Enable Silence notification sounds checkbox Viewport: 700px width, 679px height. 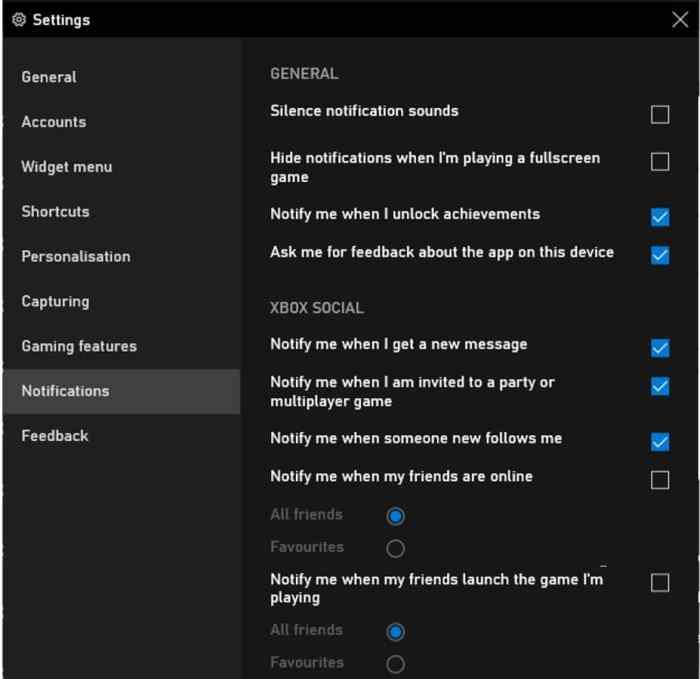[659, 115]
